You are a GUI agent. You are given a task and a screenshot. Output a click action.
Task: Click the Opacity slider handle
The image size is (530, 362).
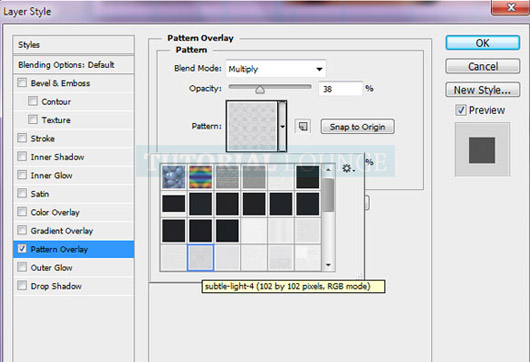point(260,90)
